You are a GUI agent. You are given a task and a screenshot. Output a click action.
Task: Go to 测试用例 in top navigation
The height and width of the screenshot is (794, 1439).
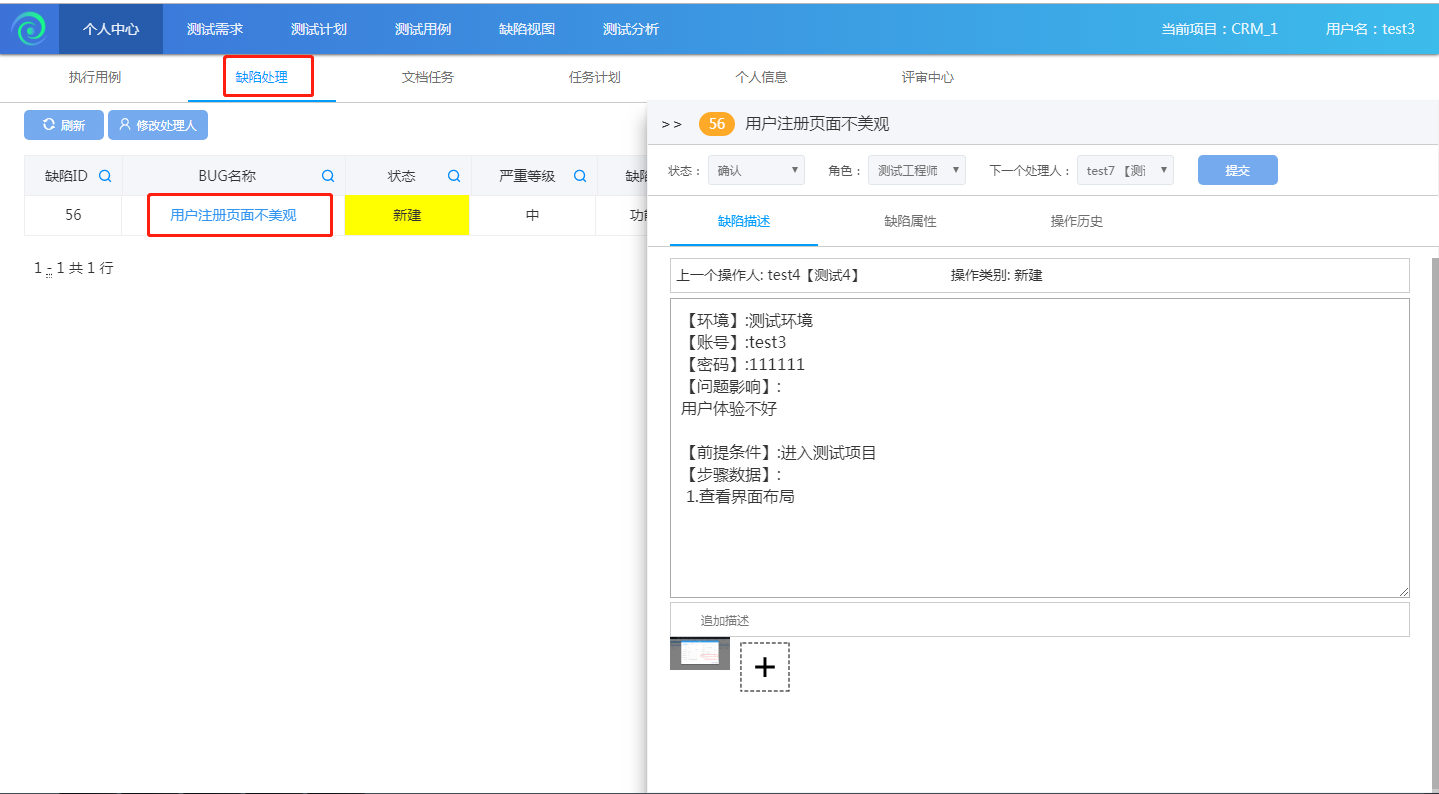[423, 29]
